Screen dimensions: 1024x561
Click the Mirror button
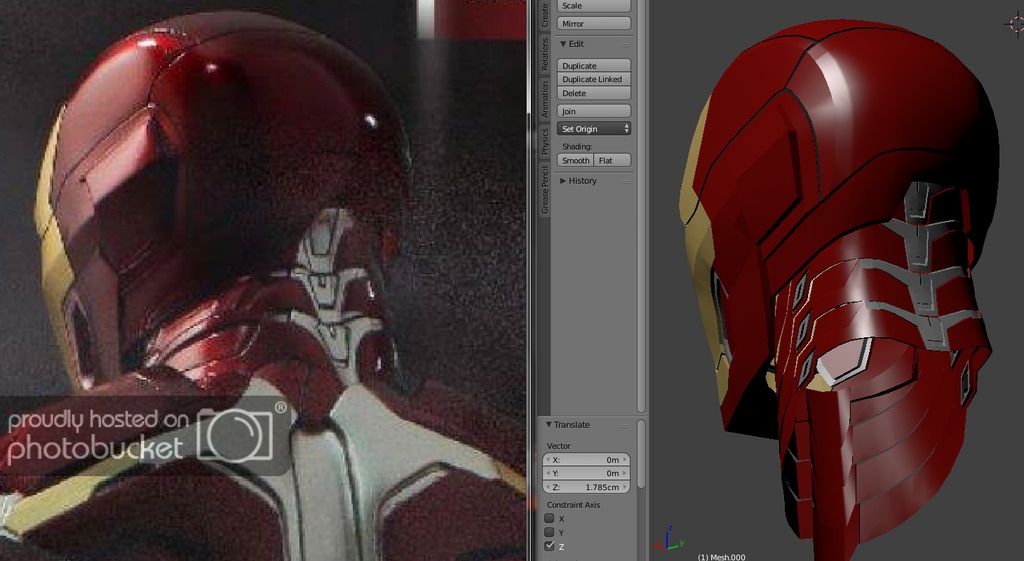point(594,24)
